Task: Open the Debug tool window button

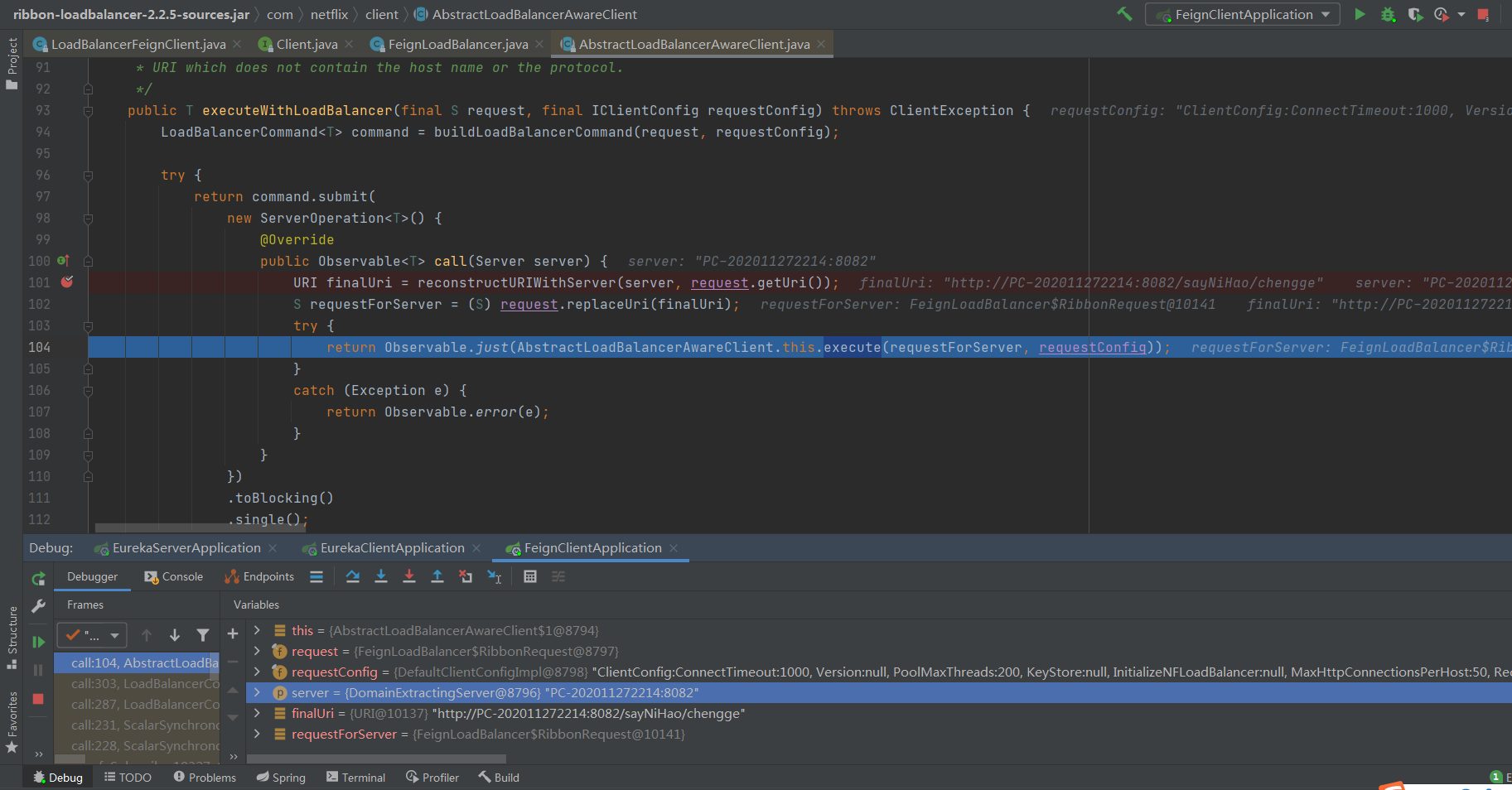Action: pos(57,778)
